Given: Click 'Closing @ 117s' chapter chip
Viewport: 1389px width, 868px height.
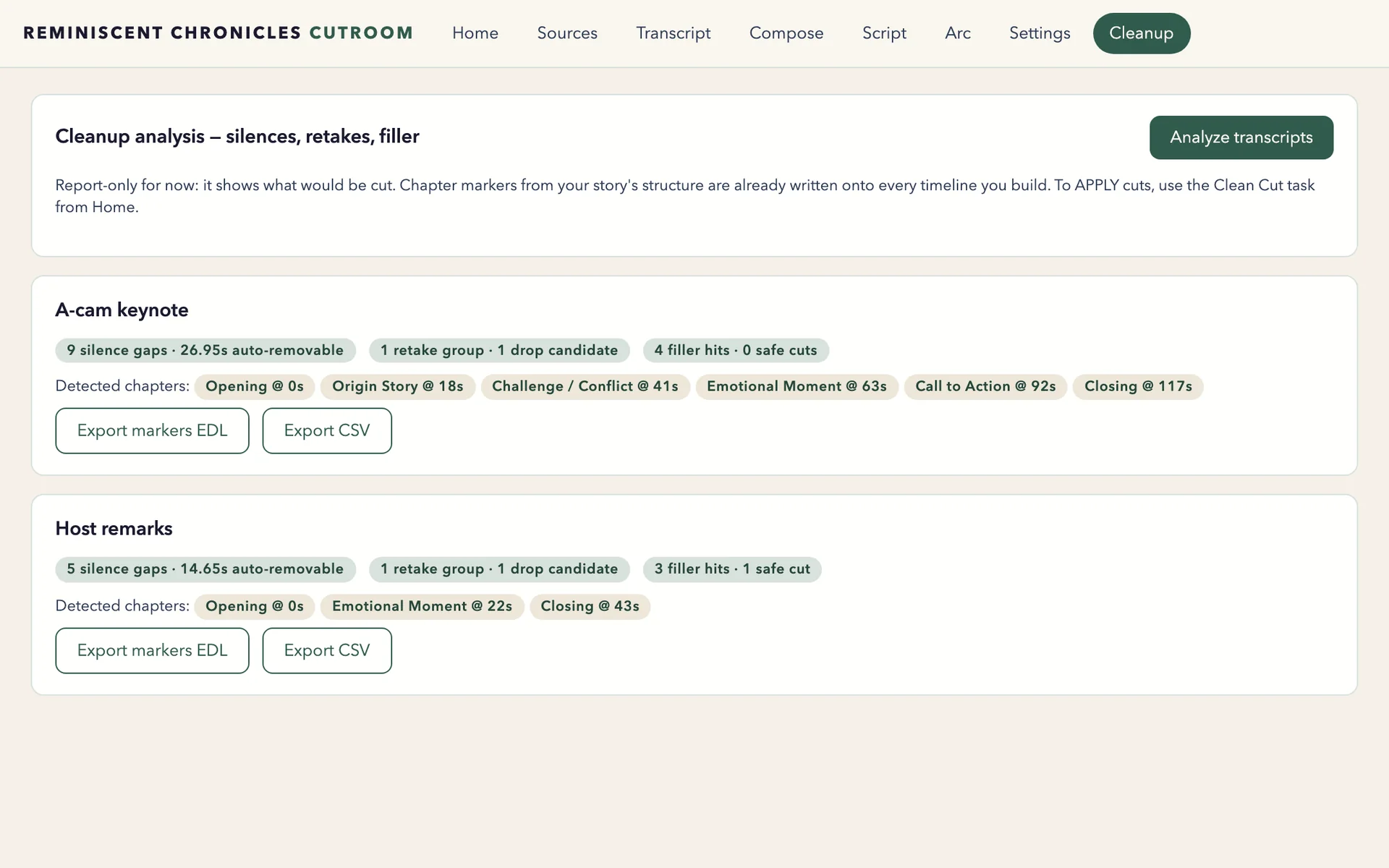Looking at the screenshot, I should (x=1138, y=386).
